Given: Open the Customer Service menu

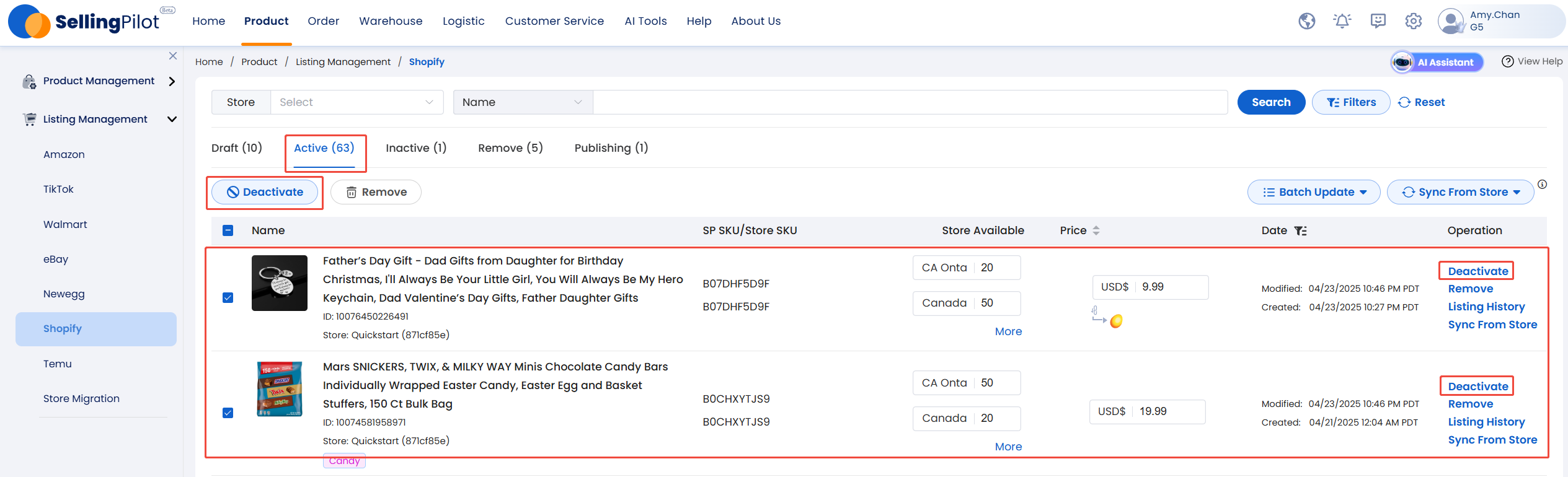Looking at the screenshot, I should pos(554,21).
